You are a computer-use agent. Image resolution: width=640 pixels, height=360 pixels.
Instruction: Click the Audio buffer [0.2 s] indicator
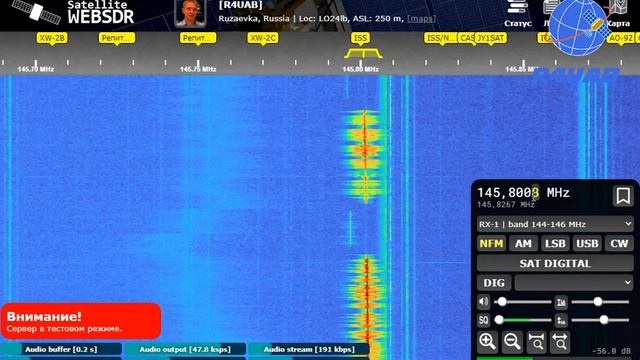[61, 349]
